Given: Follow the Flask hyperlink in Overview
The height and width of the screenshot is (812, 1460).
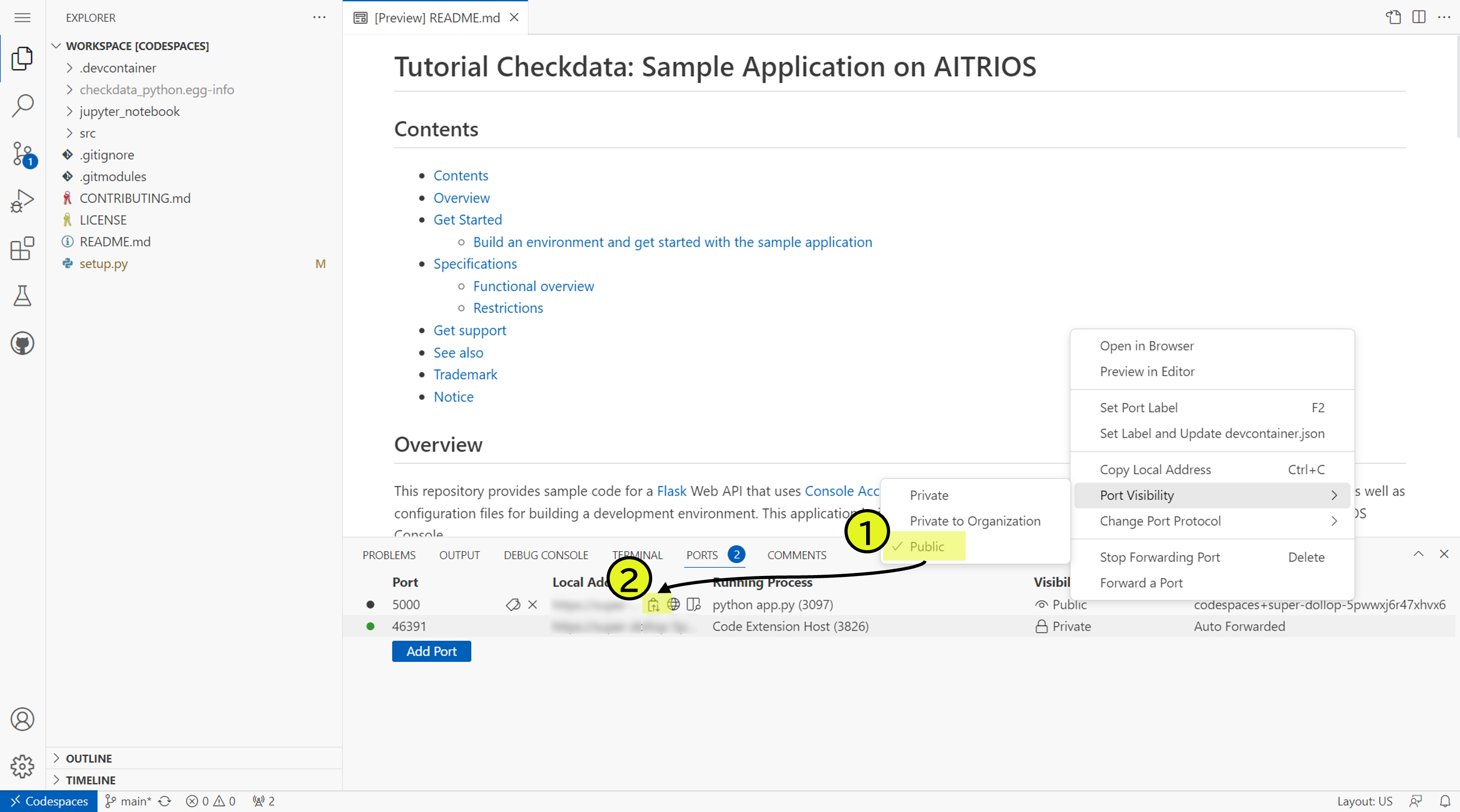Looking at the screenshot, I should [x=671, y=491].
